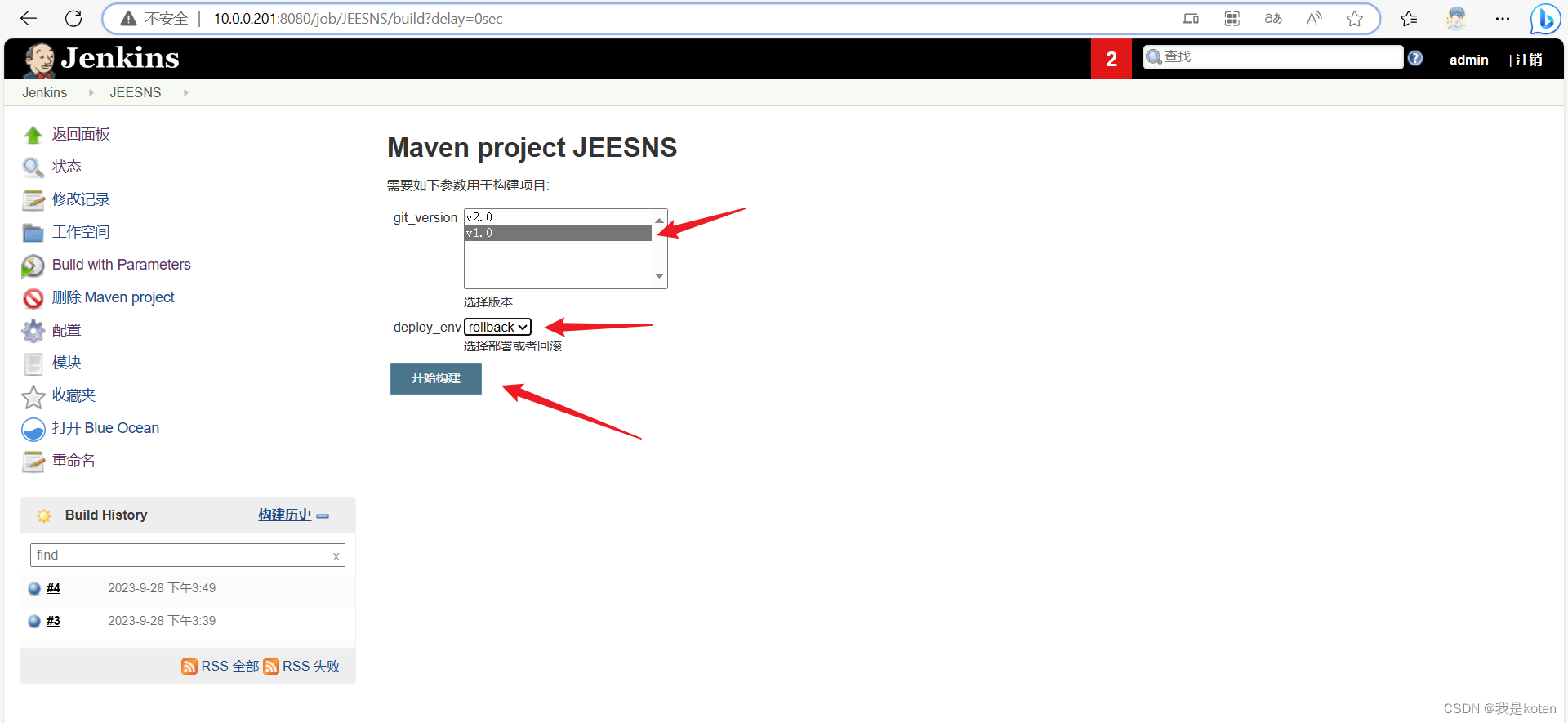
Task: Click the browser profile avatar
Action: click(x=1456, y=18)
